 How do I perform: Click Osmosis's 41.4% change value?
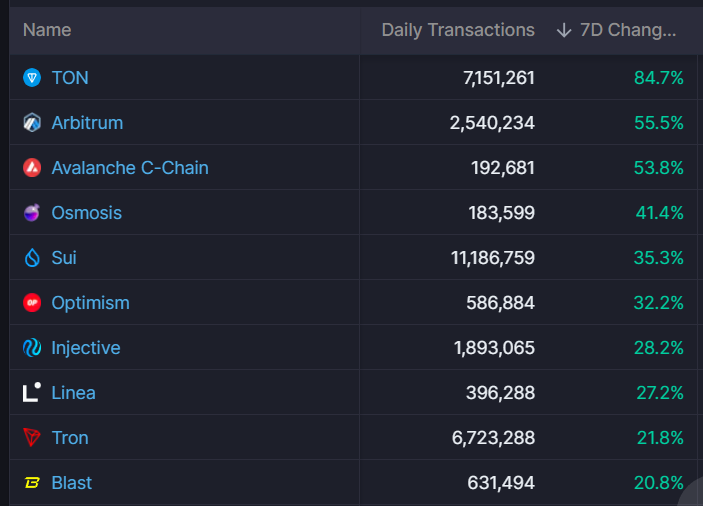coord(660,213)
